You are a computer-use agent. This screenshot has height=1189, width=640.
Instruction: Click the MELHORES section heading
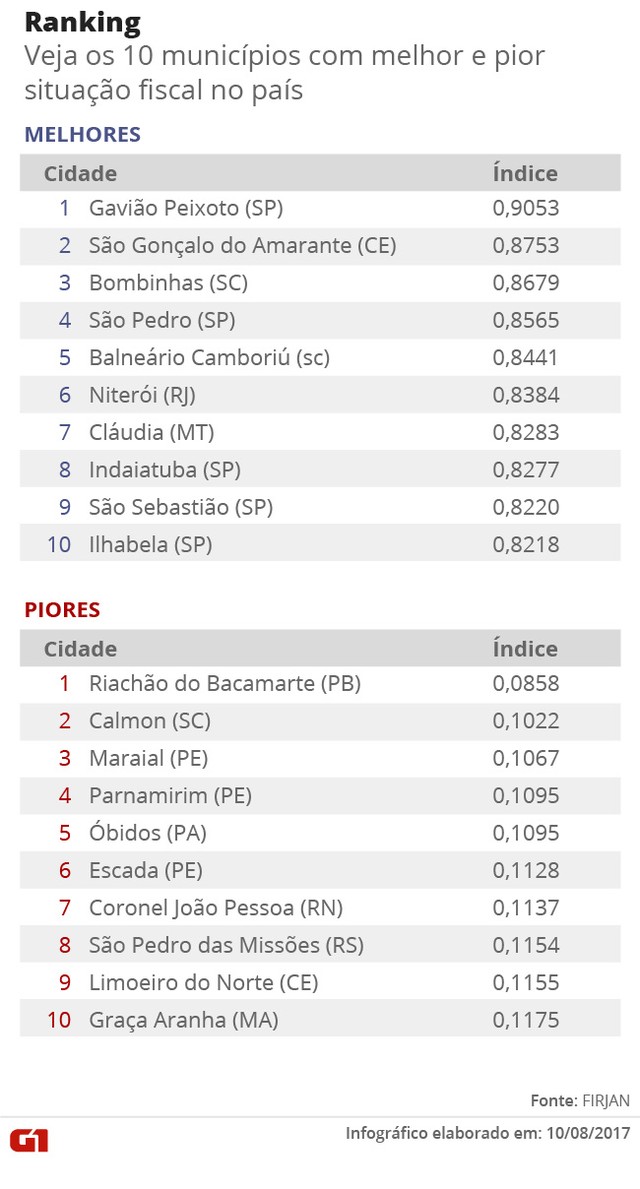[x=83, y=135]
